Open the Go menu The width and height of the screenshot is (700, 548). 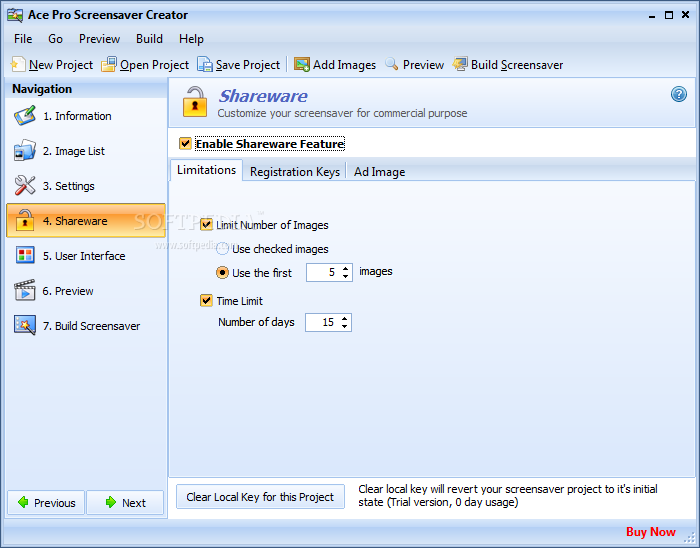tap(55, 39)
